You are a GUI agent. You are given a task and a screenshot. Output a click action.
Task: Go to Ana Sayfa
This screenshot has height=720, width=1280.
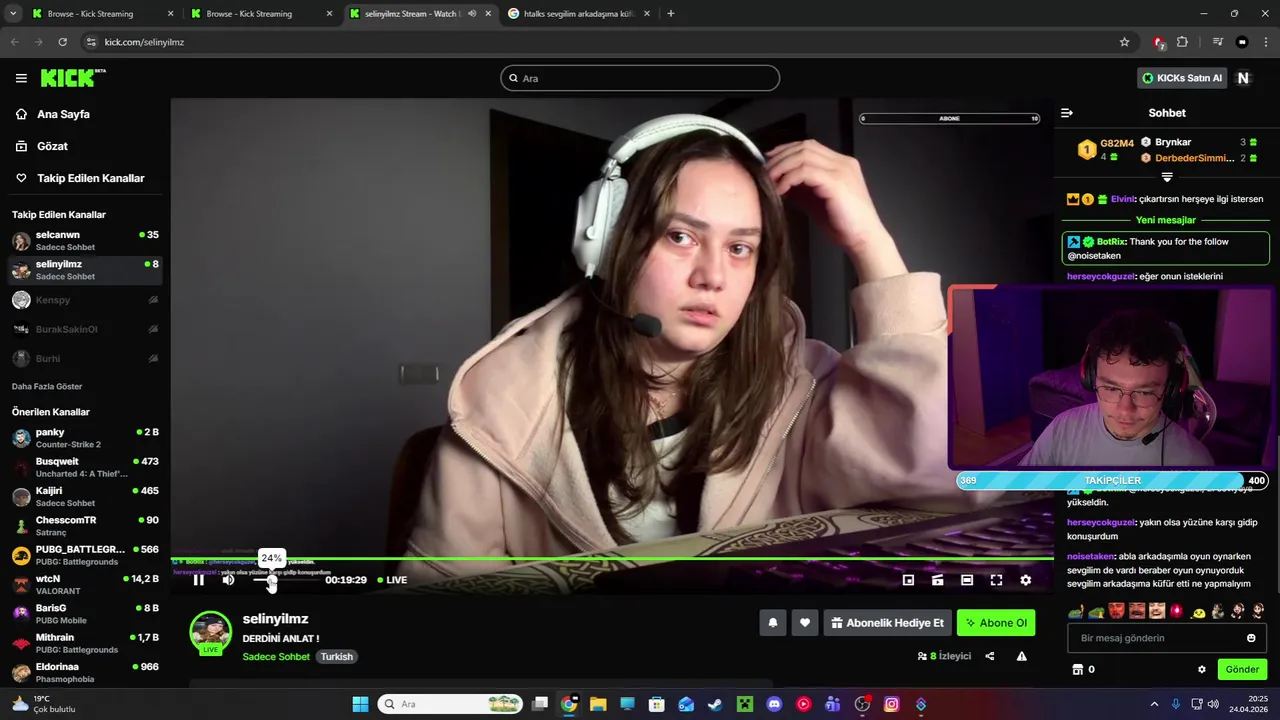[63, 114]
